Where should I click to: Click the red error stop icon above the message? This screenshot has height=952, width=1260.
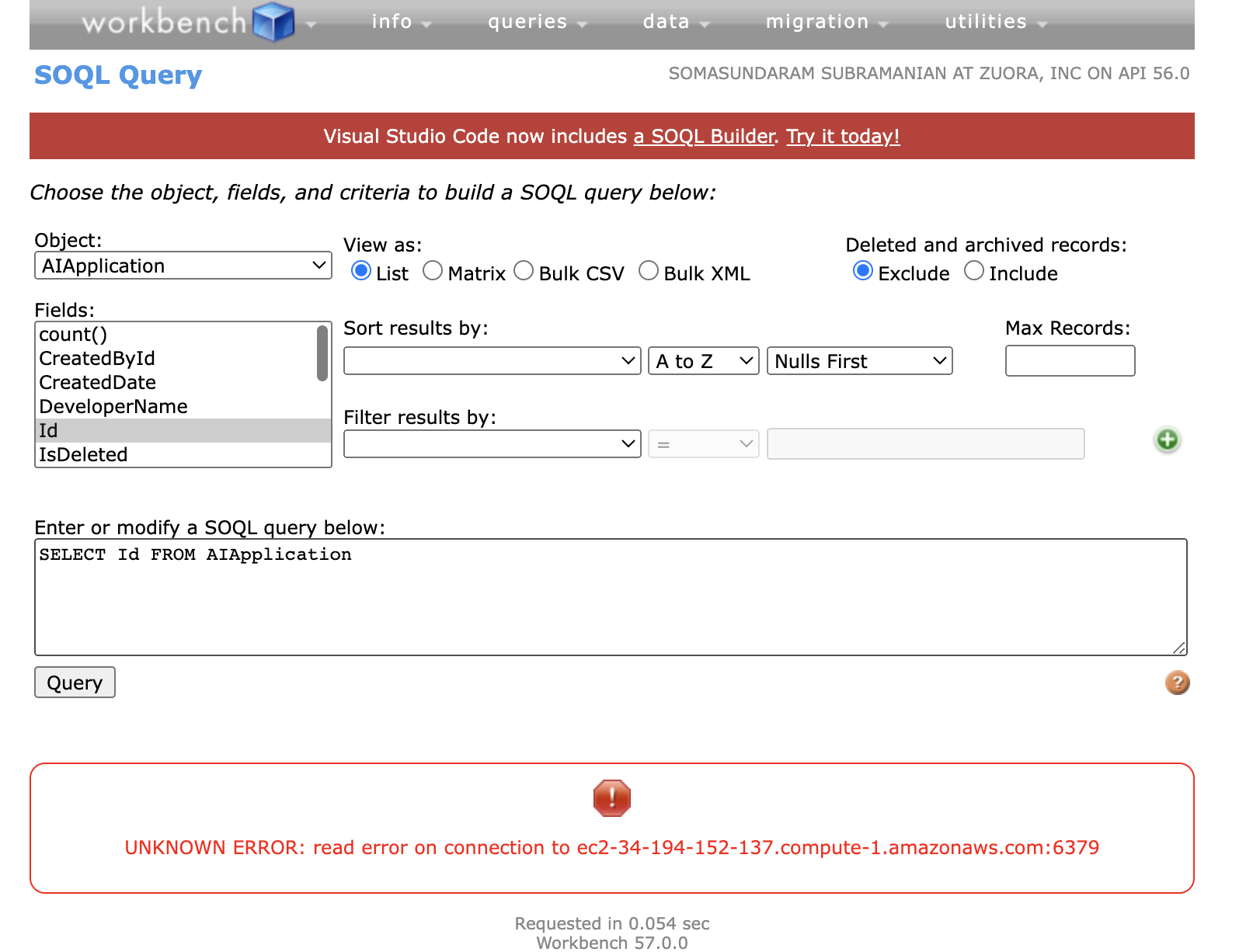[611, 798]
